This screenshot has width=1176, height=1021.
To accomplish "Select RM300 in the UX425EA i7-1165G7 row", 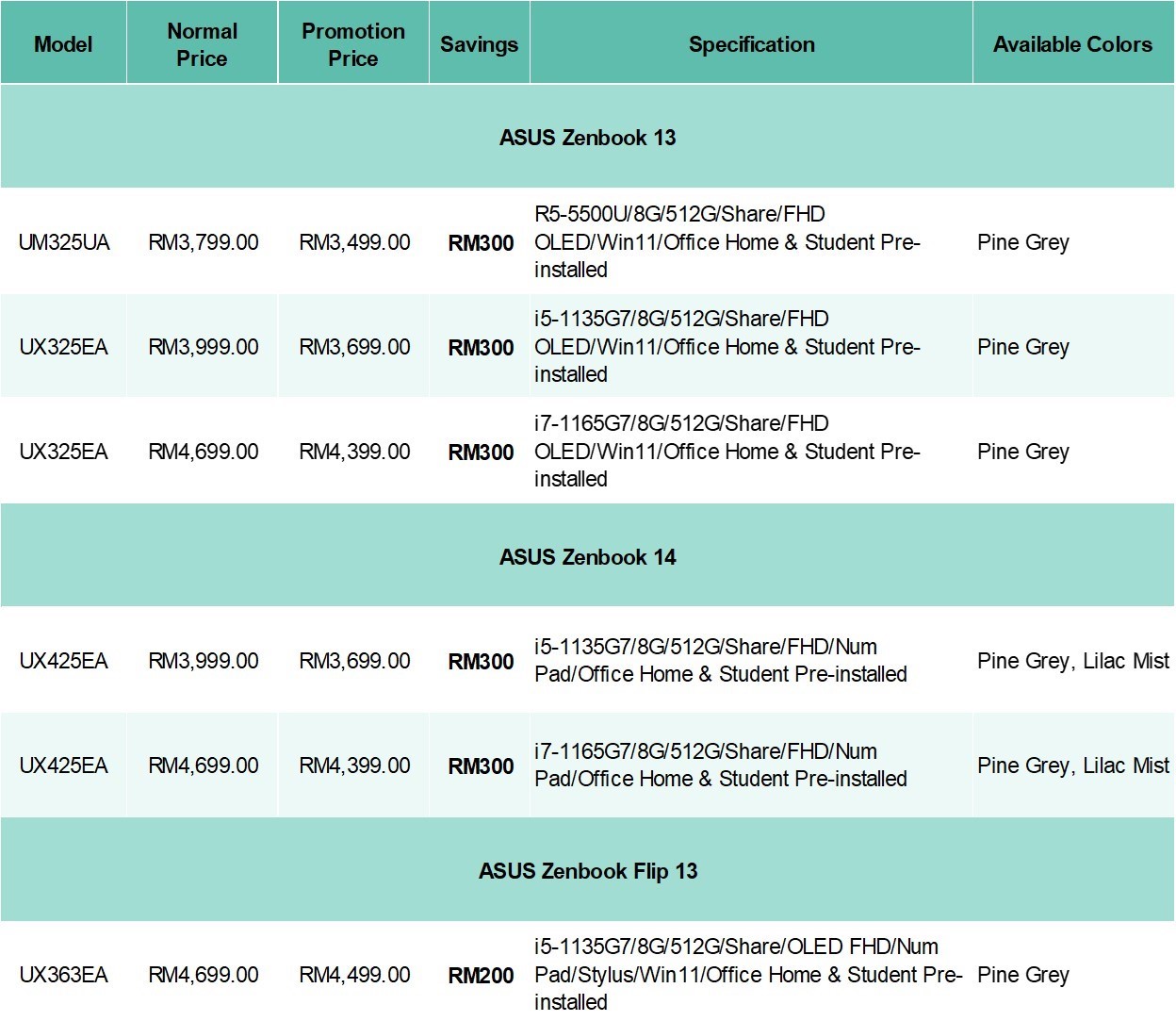I will (481, 766).
